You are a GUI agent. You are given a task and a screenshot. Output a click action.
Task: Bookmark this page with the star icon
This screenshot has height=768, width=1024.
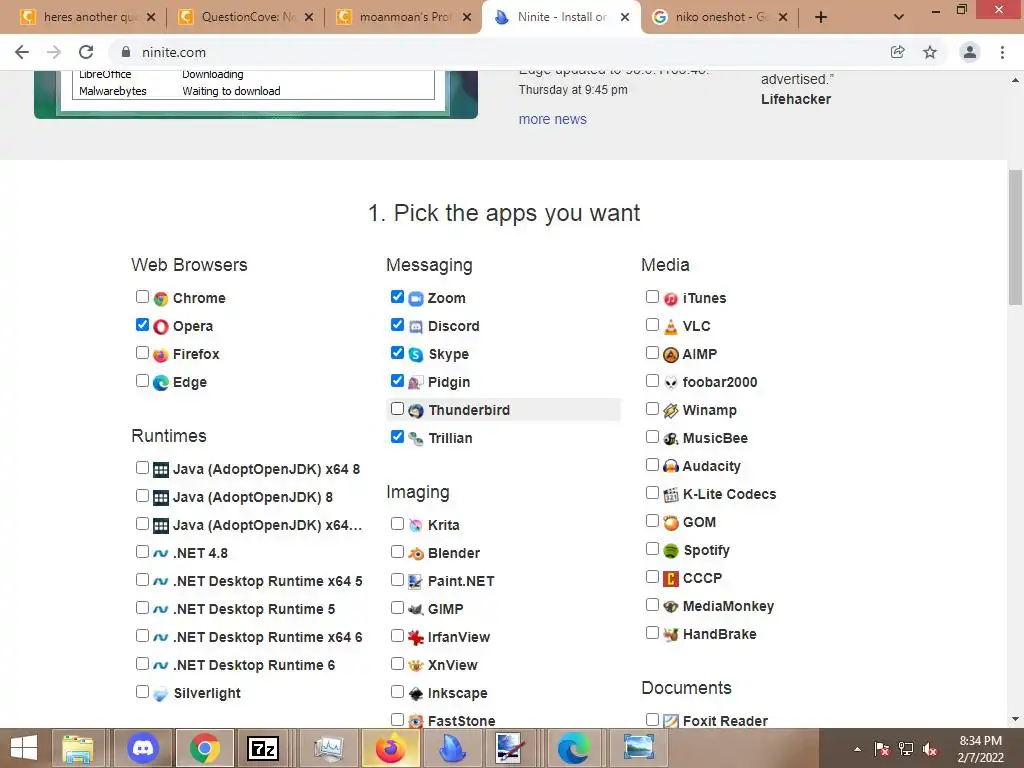coord(930,52)
